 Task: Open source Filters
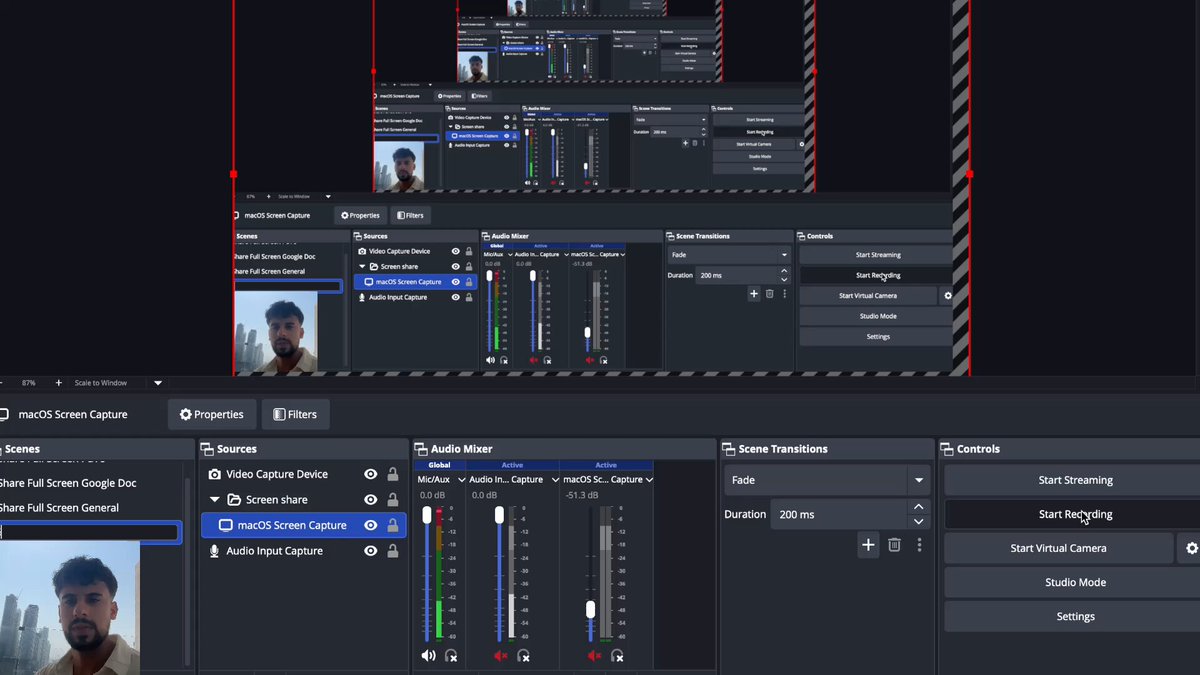click(x=295, y=414)
